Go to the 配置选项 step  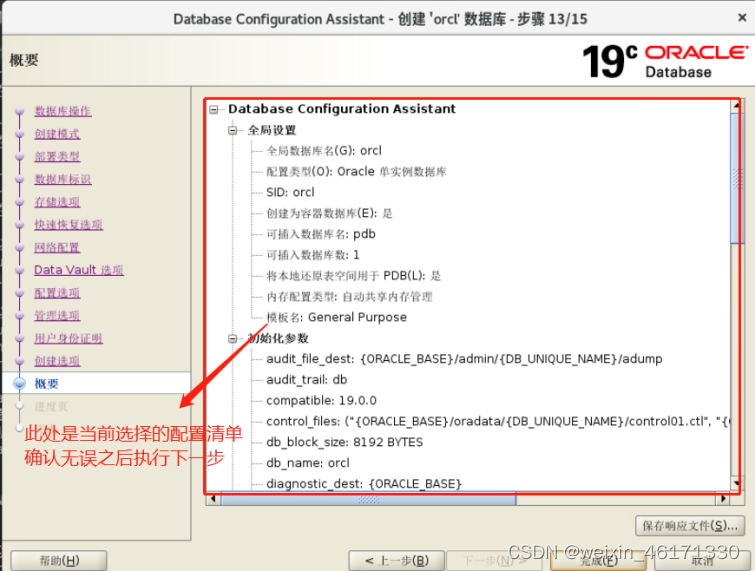[x=57, y=293]
